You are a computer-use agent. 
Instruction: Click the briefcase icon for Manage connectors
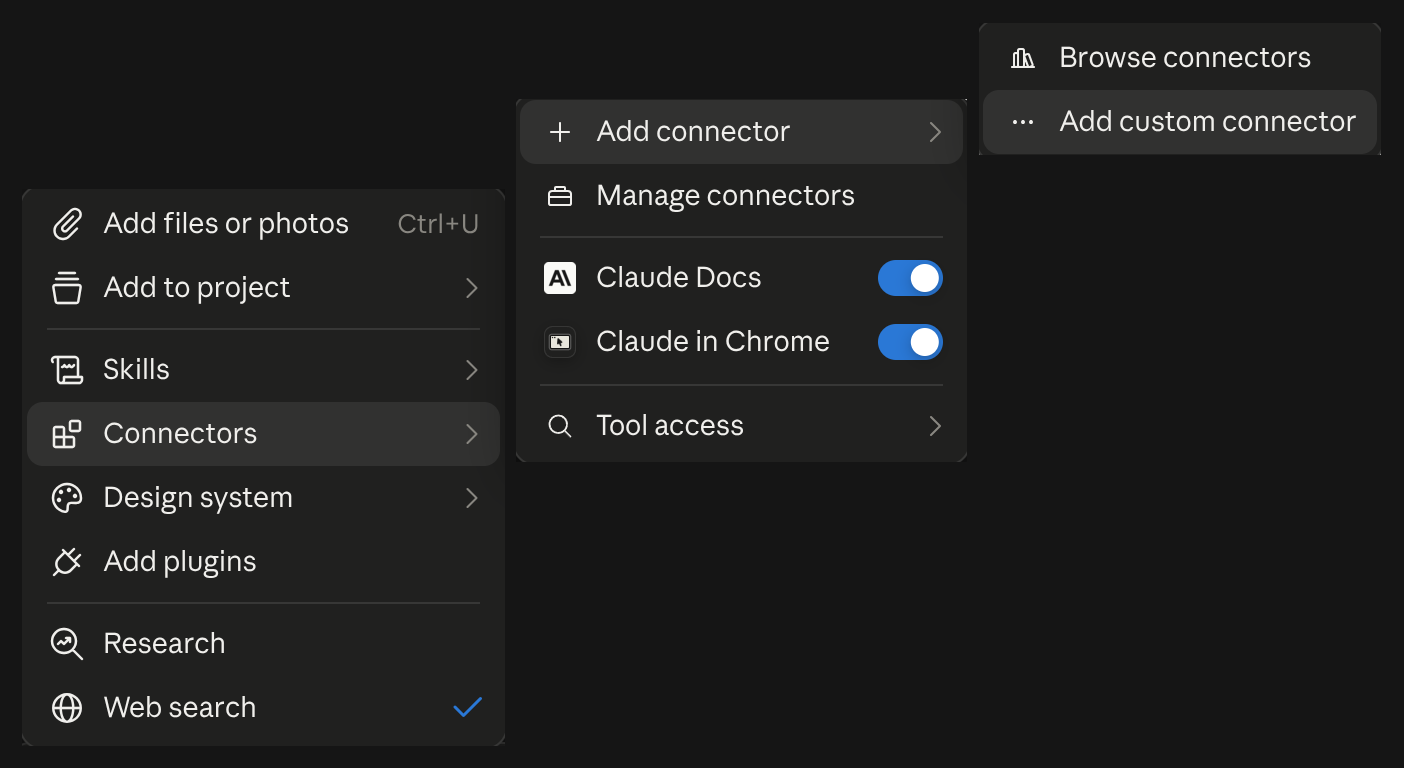pyautogui.click(x=560, y=196)
